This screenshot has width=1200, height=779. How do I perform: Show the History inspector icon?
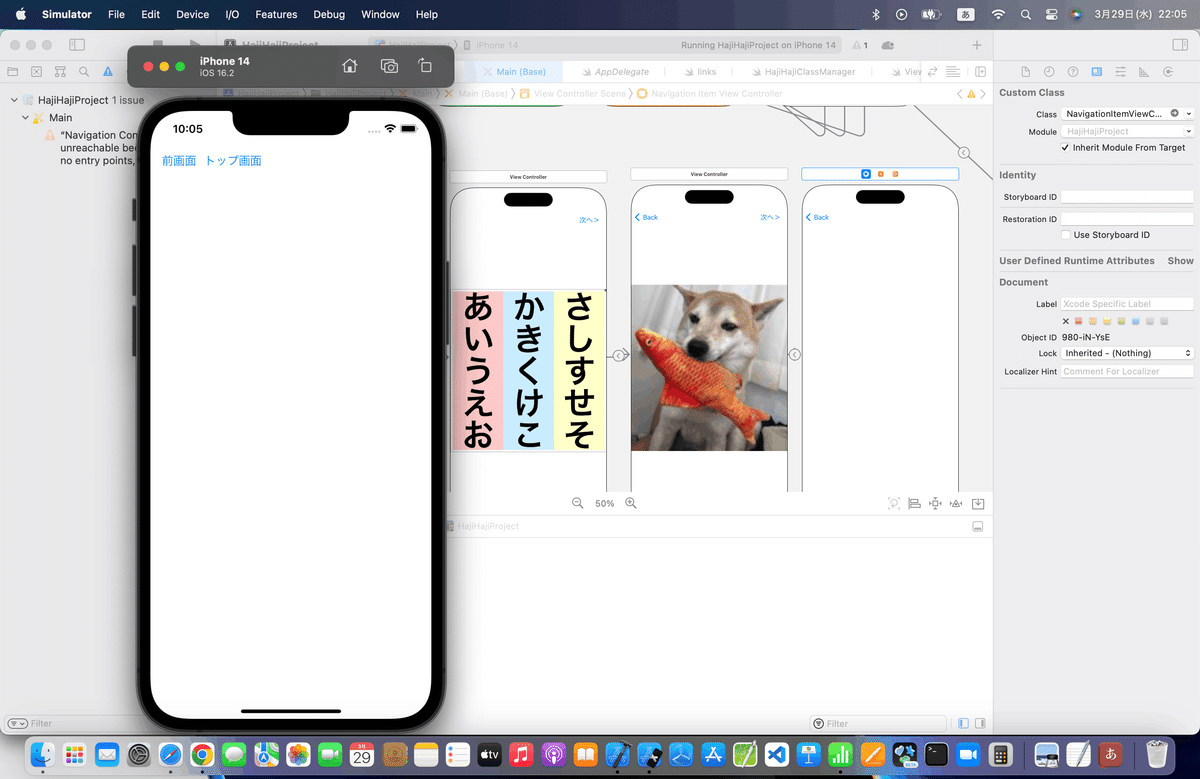click(x=1049, y=72)
